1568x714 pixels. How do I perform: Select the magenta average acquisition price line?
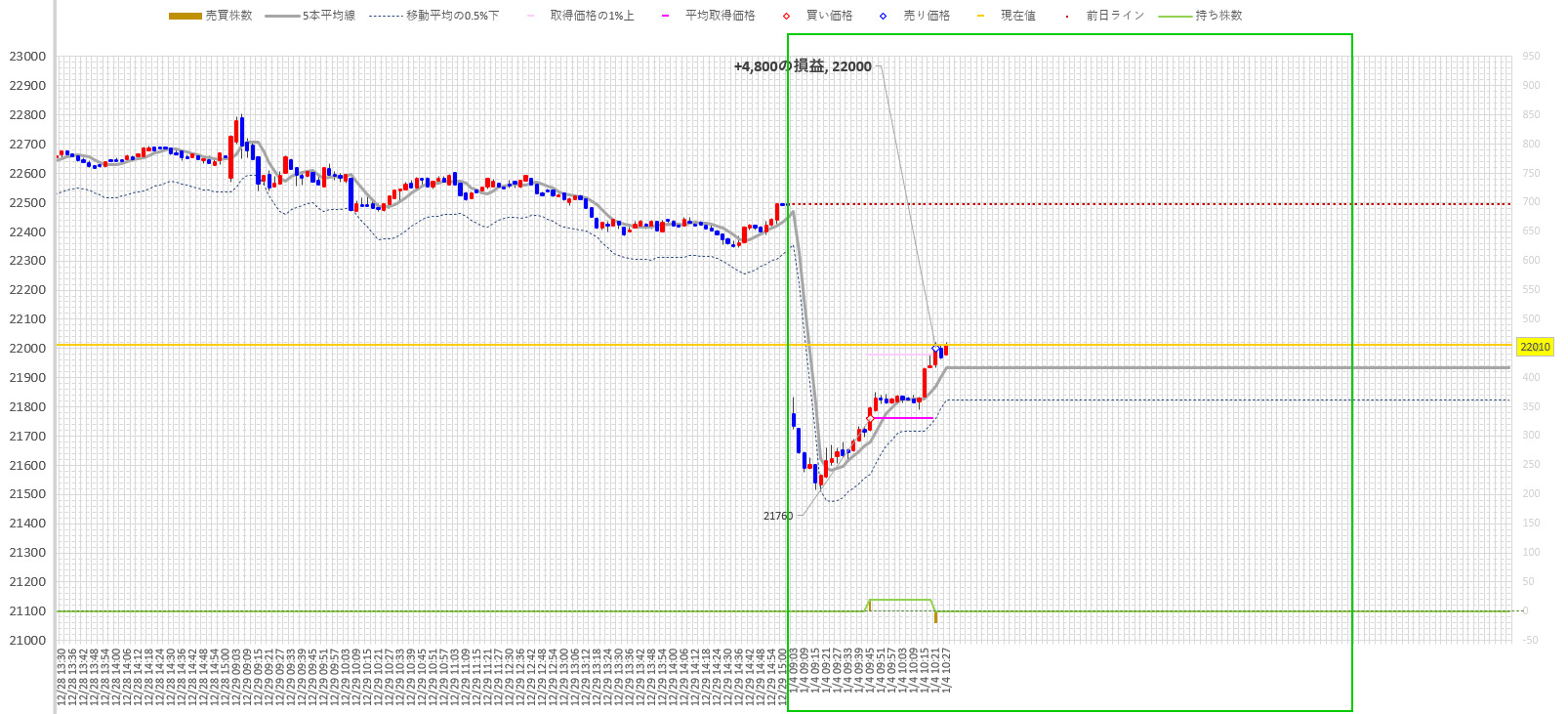[x=903, y=418]
